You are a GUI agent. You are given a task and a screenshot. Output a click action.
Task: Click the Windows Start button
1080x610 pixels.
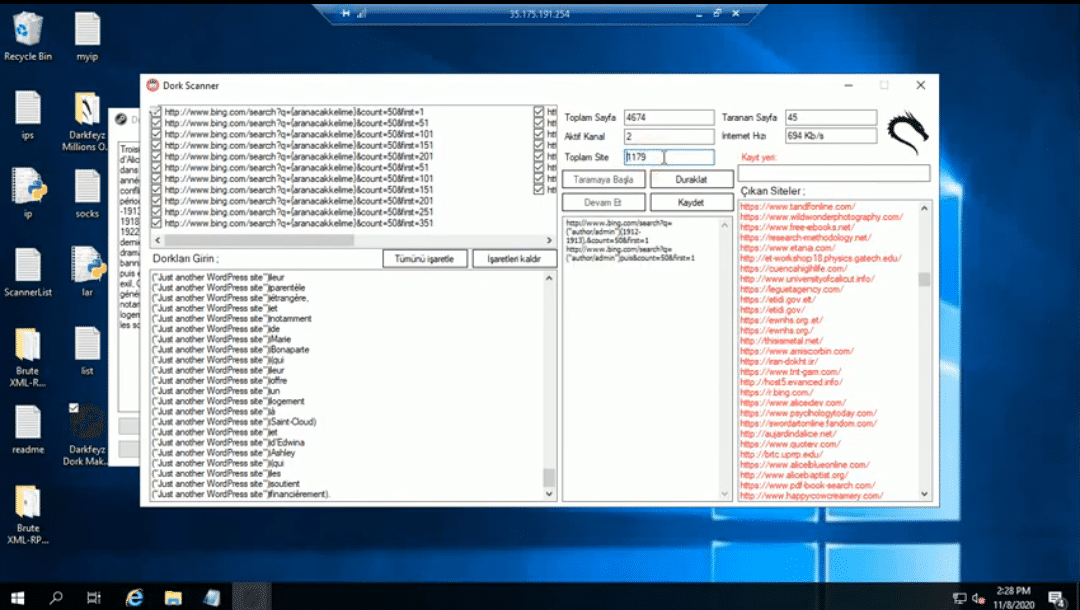18,597
